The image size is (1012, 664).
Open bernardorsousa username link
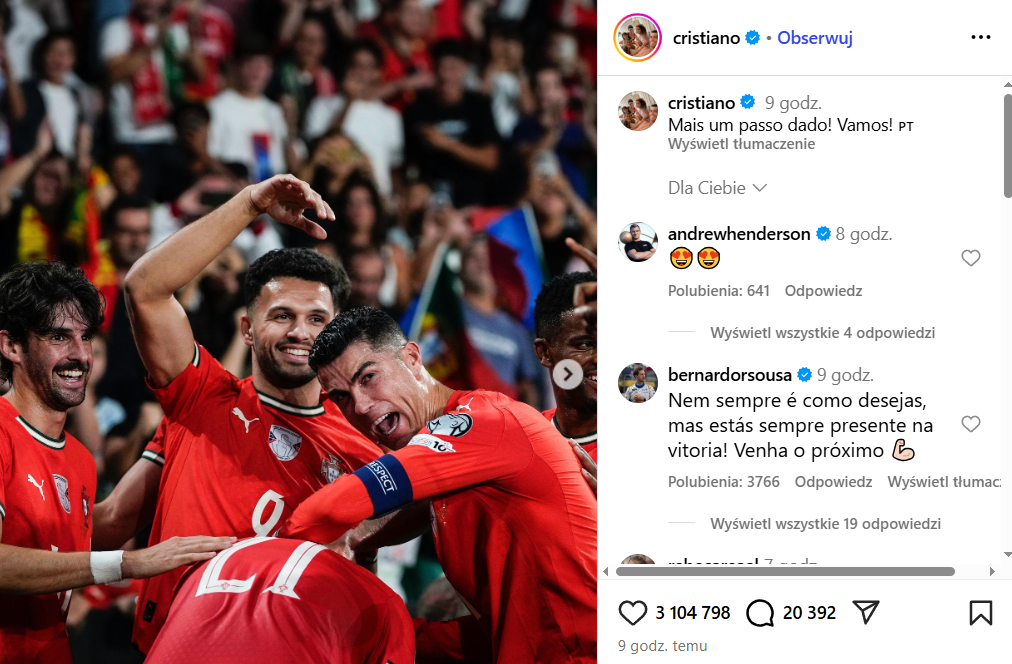[729, 375]
